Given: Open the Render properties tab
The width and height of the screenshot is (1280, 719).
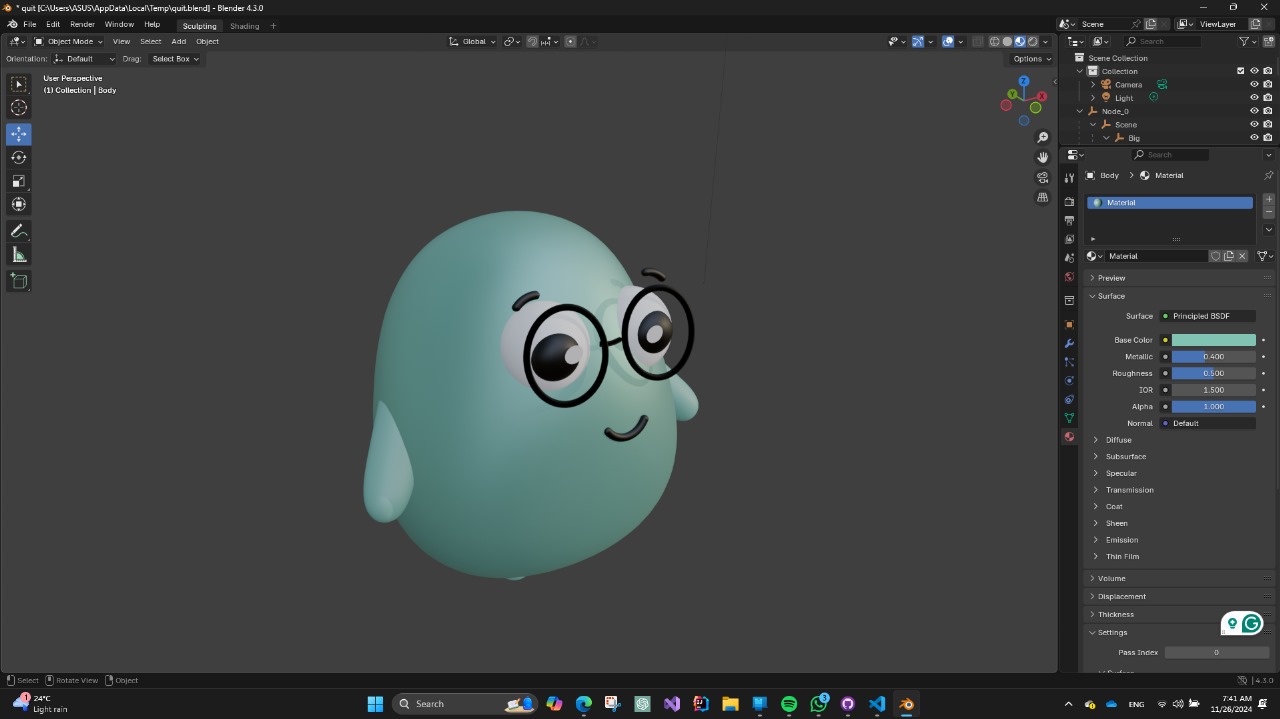Looking at the screenshot, I should tap(1069, 199).
